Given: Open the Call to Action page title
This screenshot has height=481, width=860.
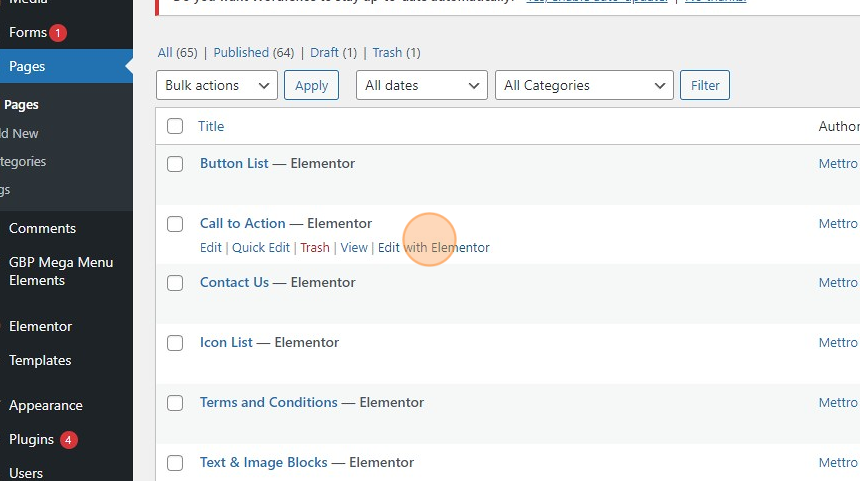Looking at the screenshot, I should 242,223.
